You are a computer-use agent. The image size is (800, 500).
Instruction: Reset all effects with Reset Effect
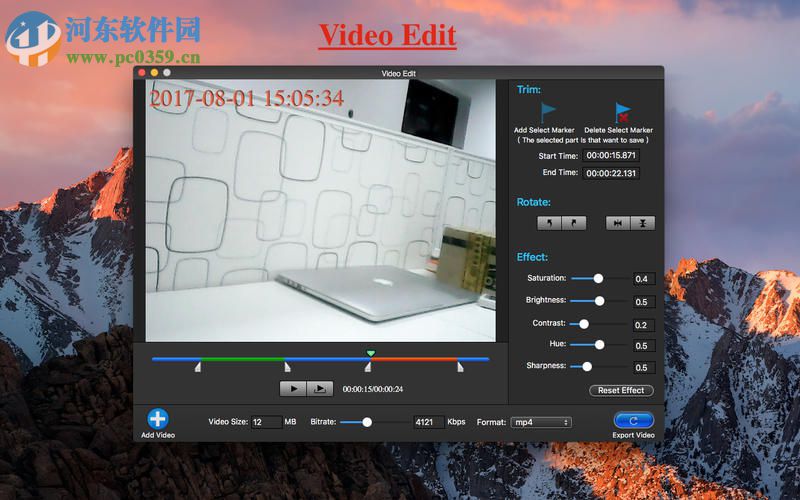tap(621, 390)
